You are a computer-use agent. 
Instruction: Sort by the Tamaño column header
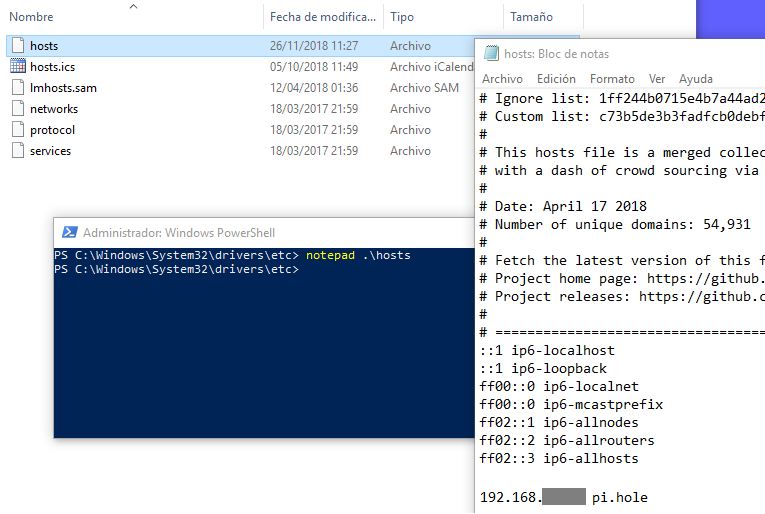(531, 17)
